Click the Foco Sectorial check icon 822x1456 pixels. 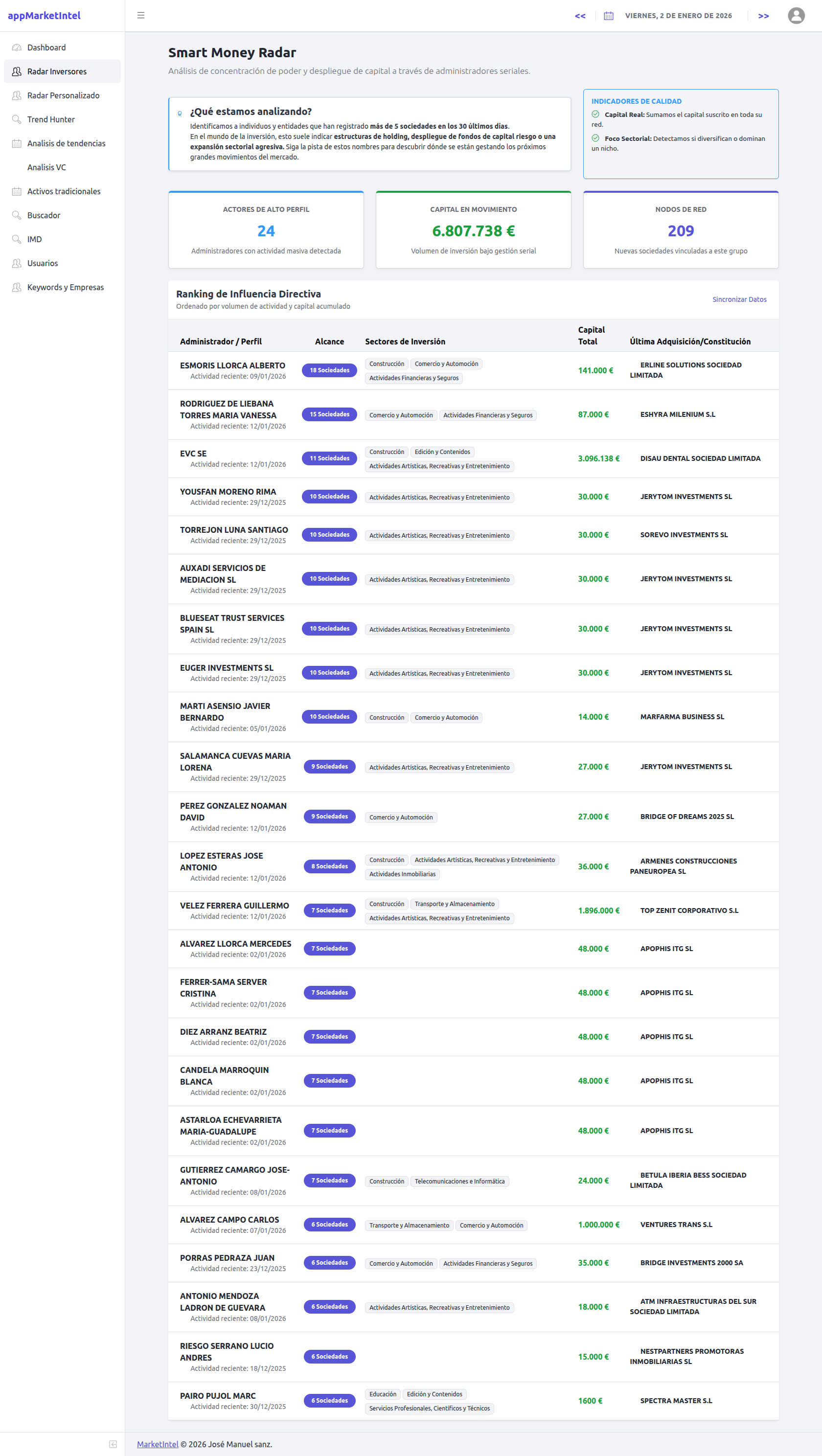tap(595, 138)
